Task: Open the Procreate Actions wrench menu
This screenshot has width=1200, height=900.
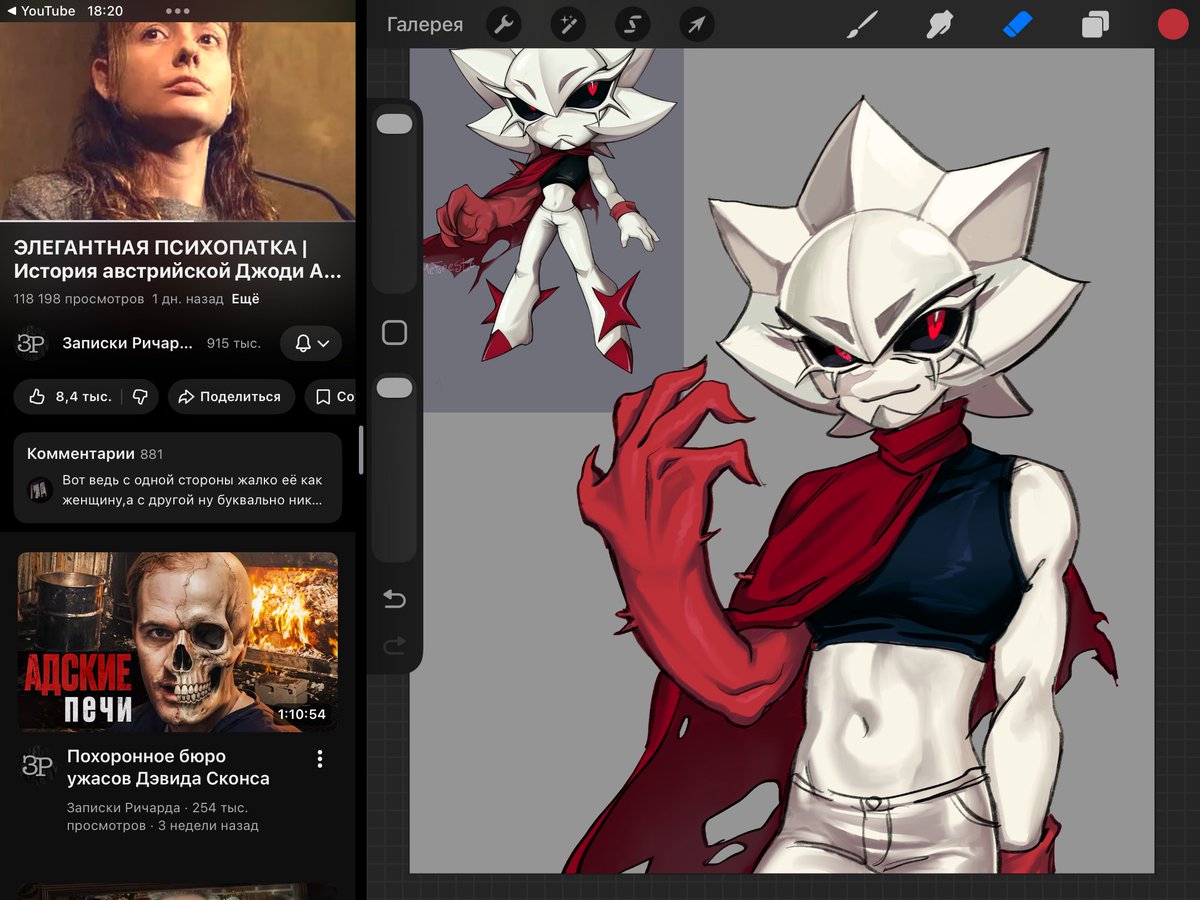Action: [x=503, y=24]
